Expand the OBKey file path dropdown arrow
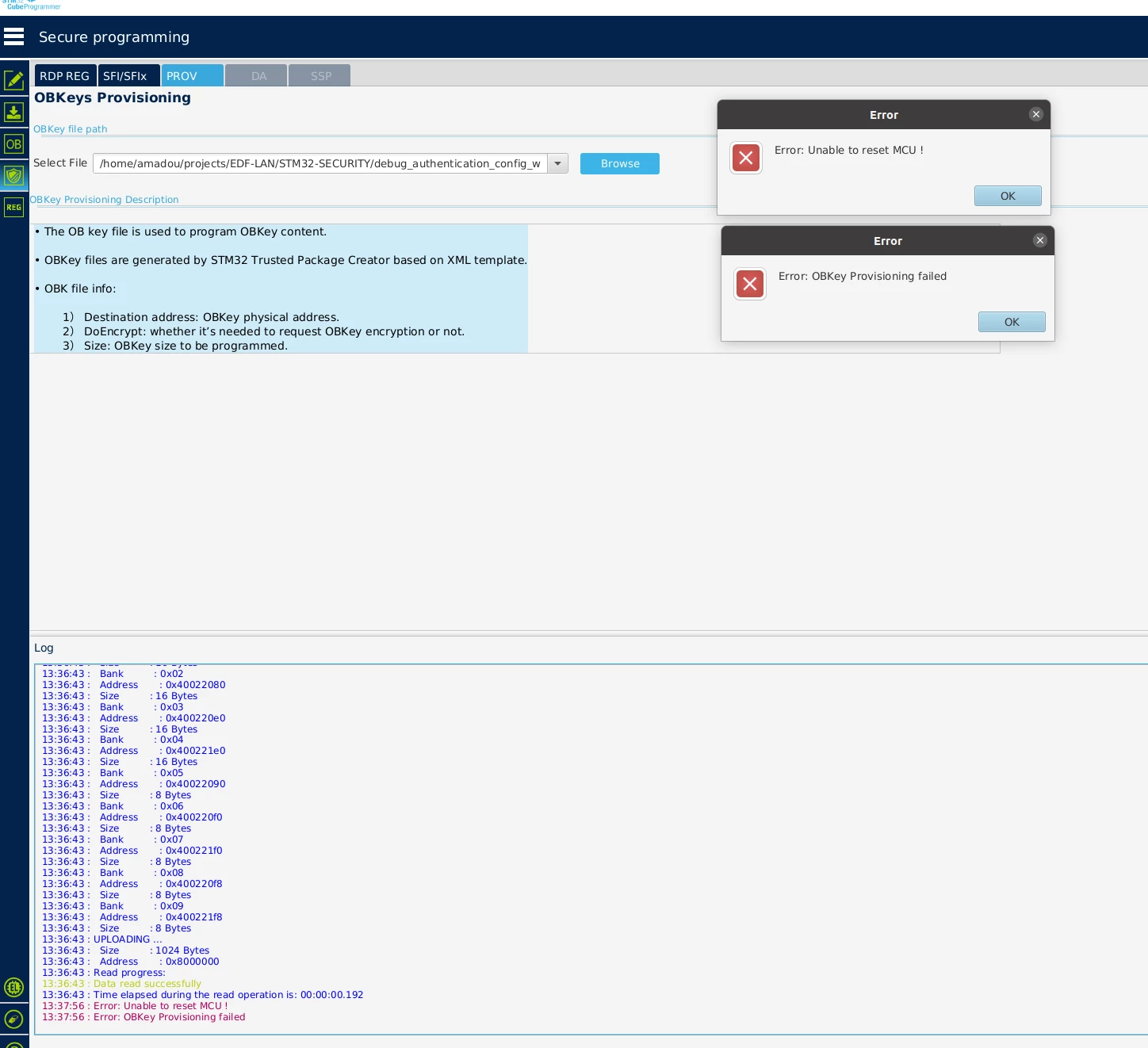1148x1048 pixels. pyautogui.click(x=557, y=163)
